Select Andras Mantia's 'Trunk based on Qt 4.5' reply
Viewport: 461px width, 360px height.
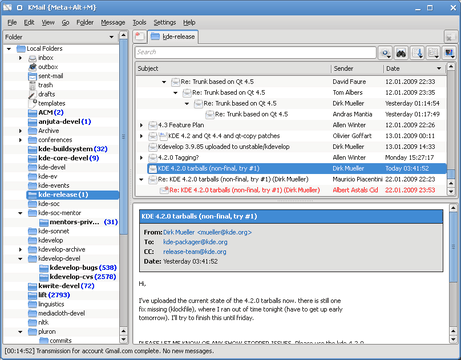(292, 114)
